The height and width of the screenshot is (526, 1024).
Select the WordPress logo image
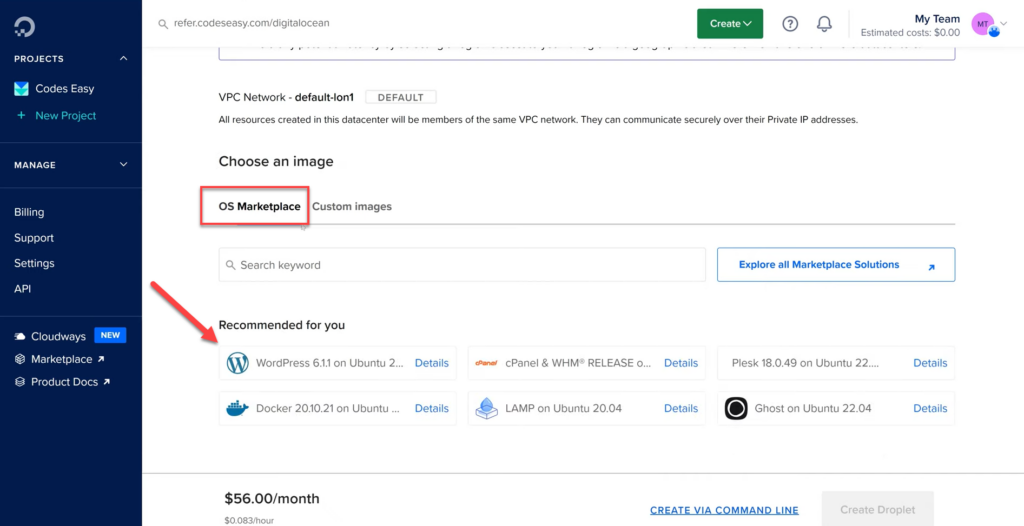coord(238,363)
